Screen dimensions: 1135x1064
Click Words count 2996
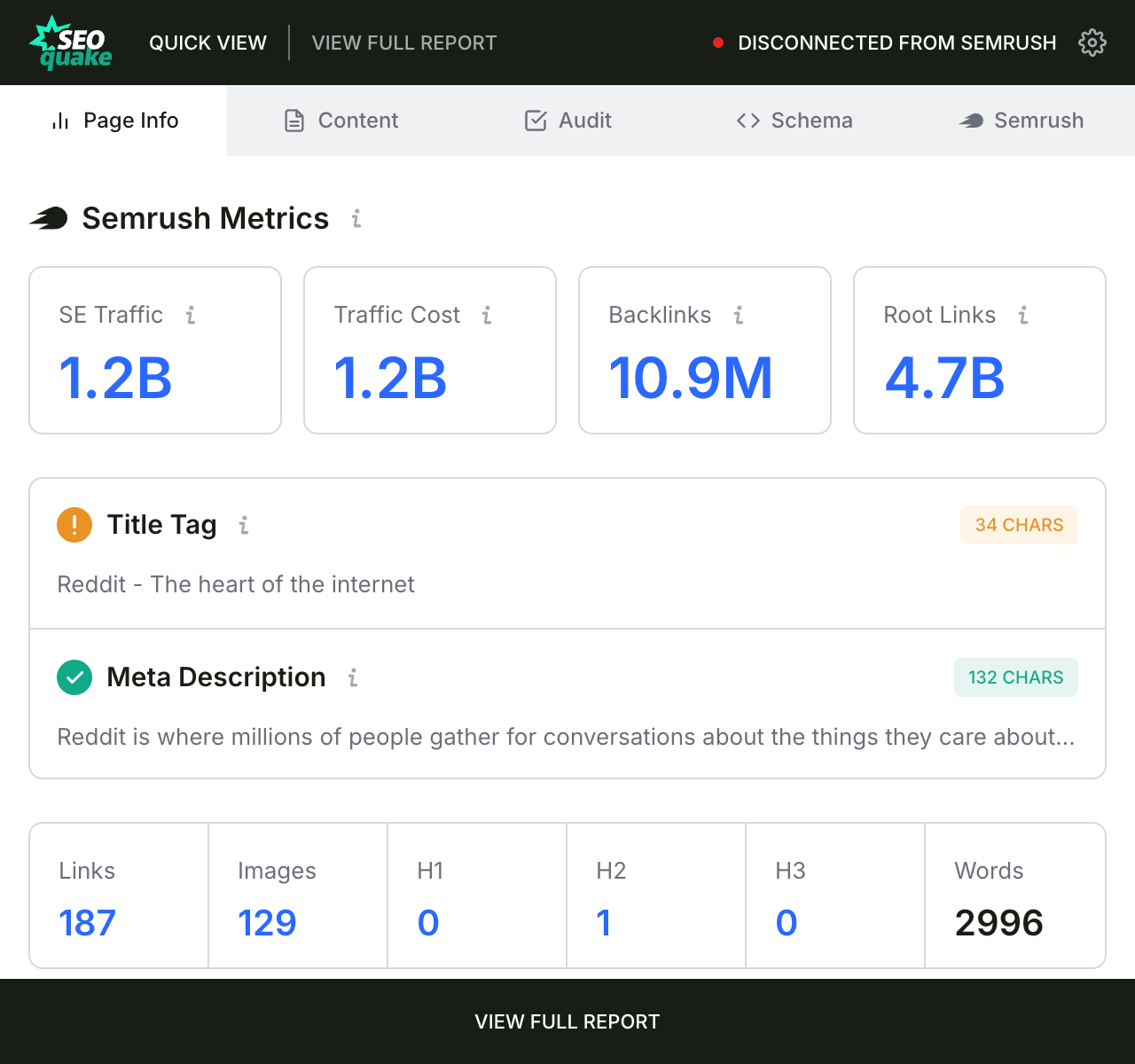pos(999,923)
